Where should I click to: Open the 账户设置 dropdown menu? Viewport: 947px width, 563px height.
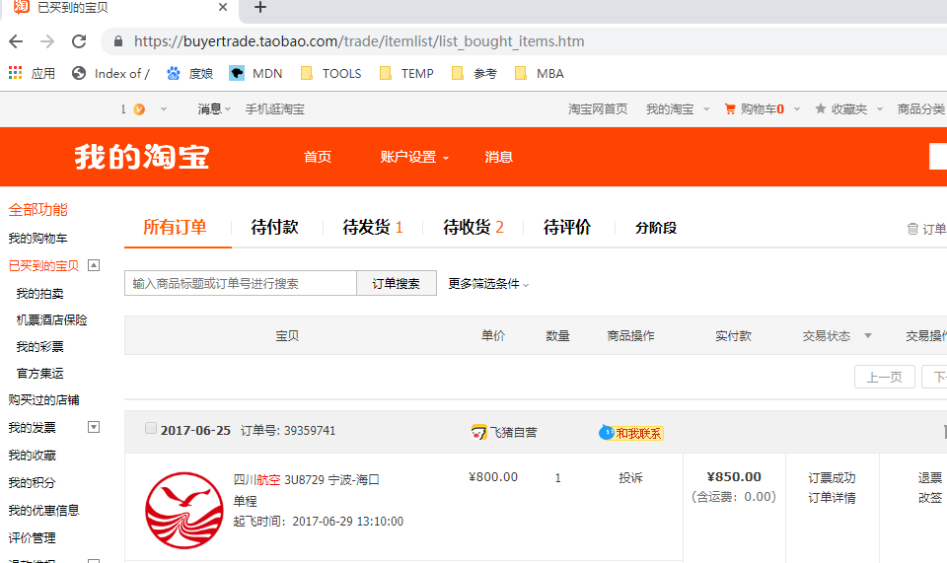coord(414,157)
